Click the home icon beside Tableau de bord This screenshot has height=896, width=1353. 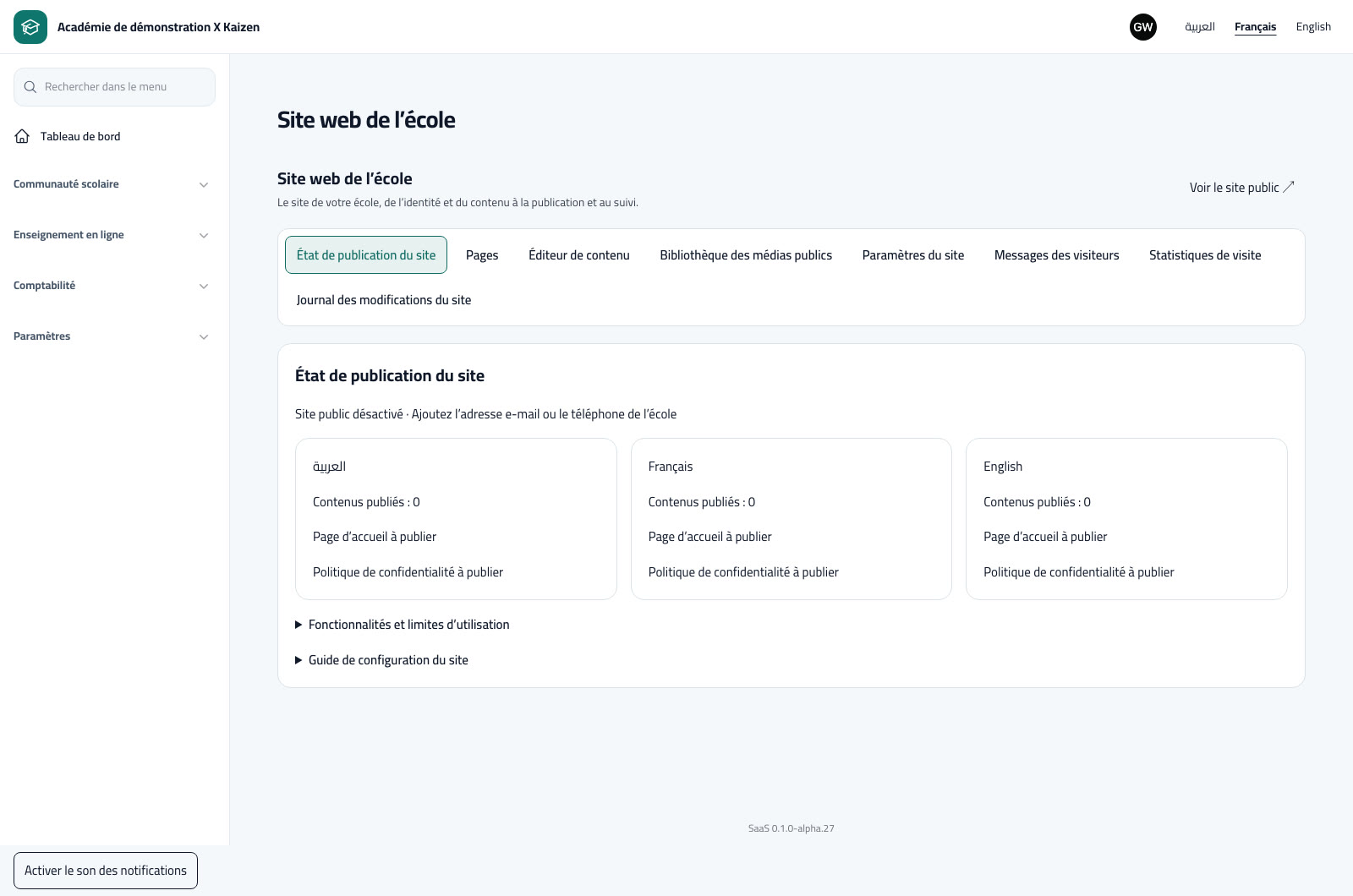22,136
